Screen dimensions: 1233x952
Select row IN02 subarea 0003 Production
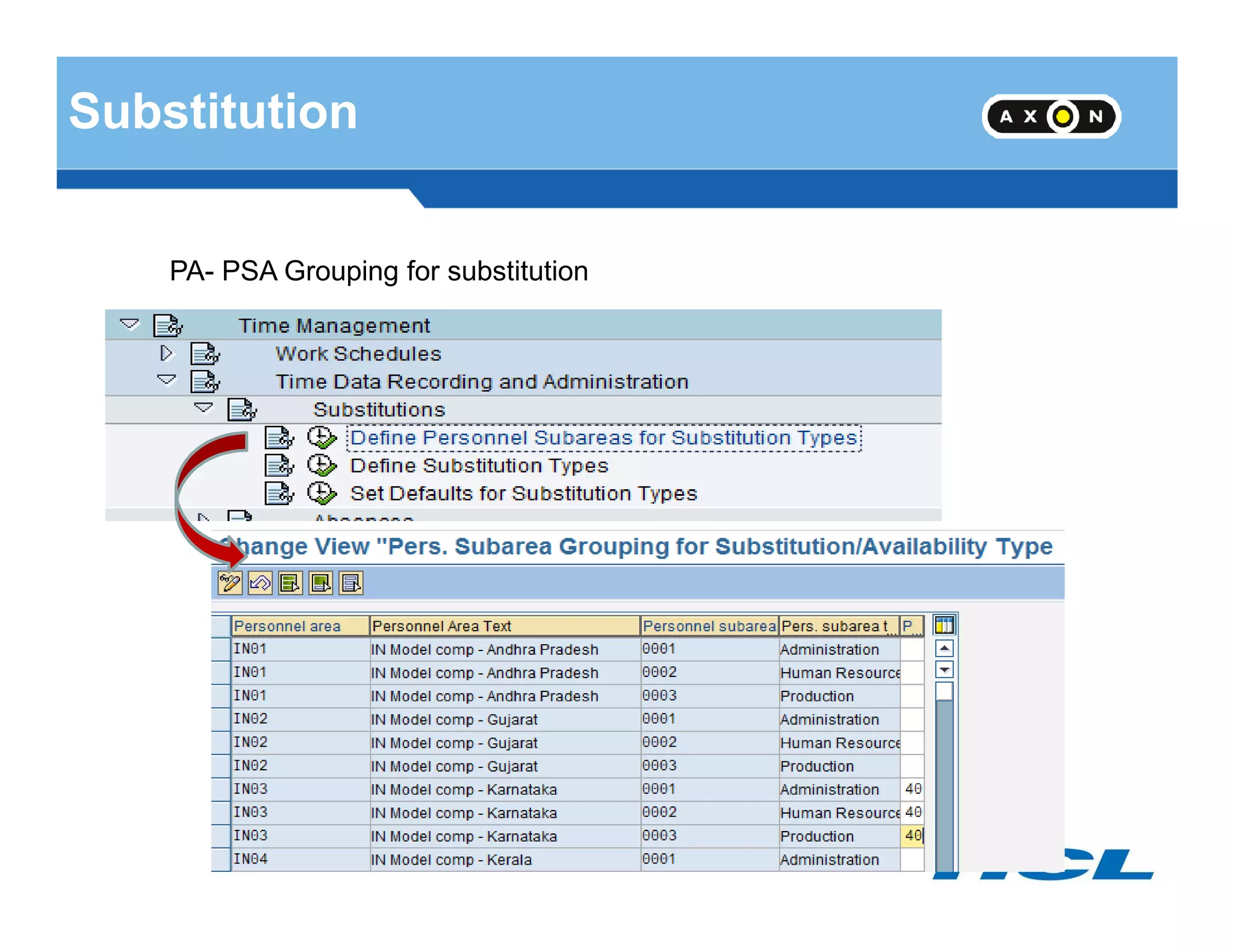[221, 767]
